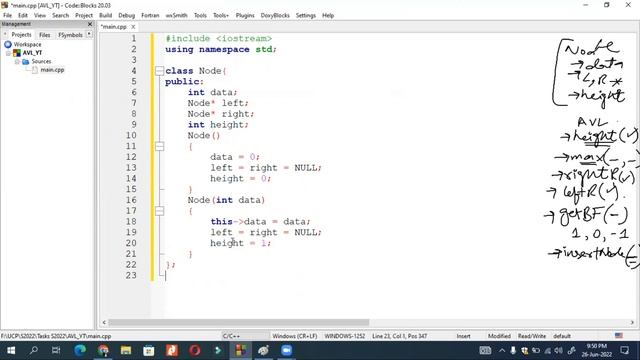640x360 pixels.
Task: Open the File menu
Action: pos(7,15)
